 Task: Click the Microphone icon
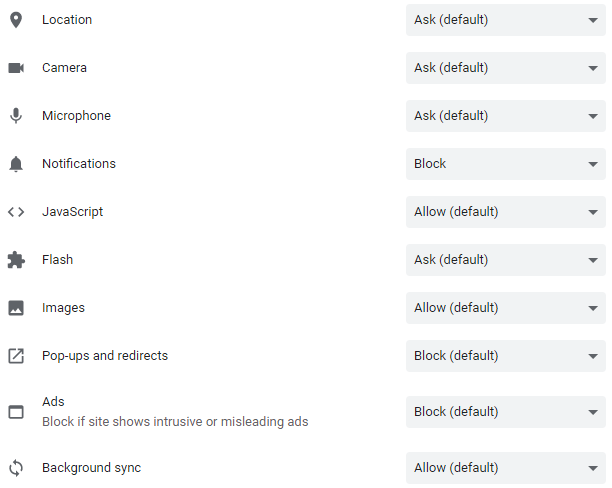[15, 116]
